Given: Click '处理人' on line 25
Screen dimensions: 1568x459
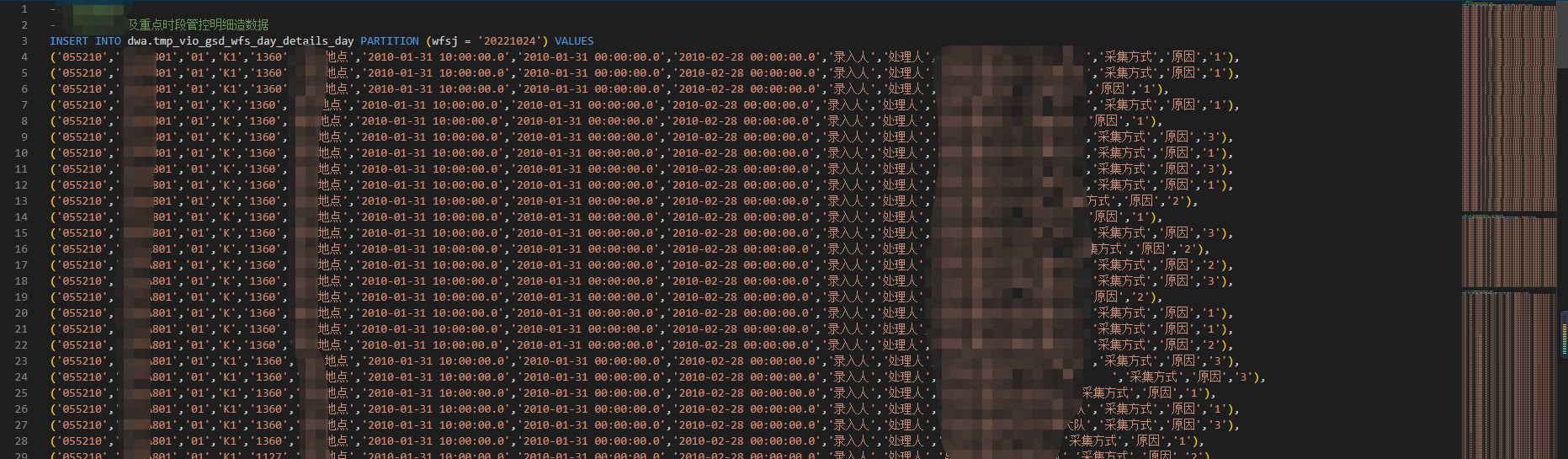Looking at the screenshot, I should tap(905, 392).
